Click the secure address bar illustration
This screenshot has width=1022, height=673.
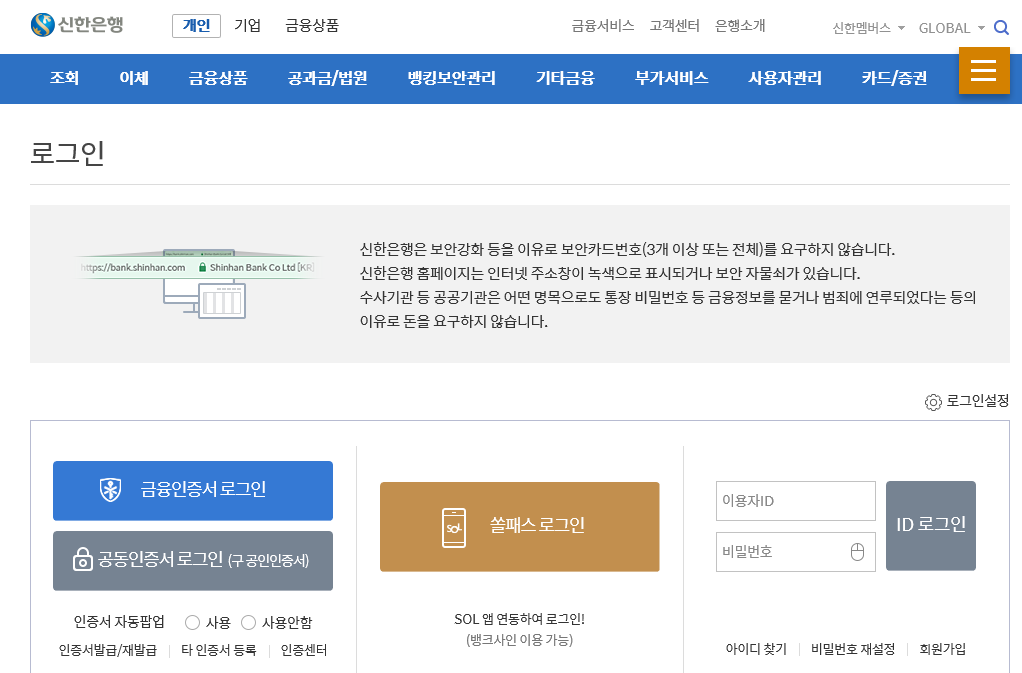point(197,283)
